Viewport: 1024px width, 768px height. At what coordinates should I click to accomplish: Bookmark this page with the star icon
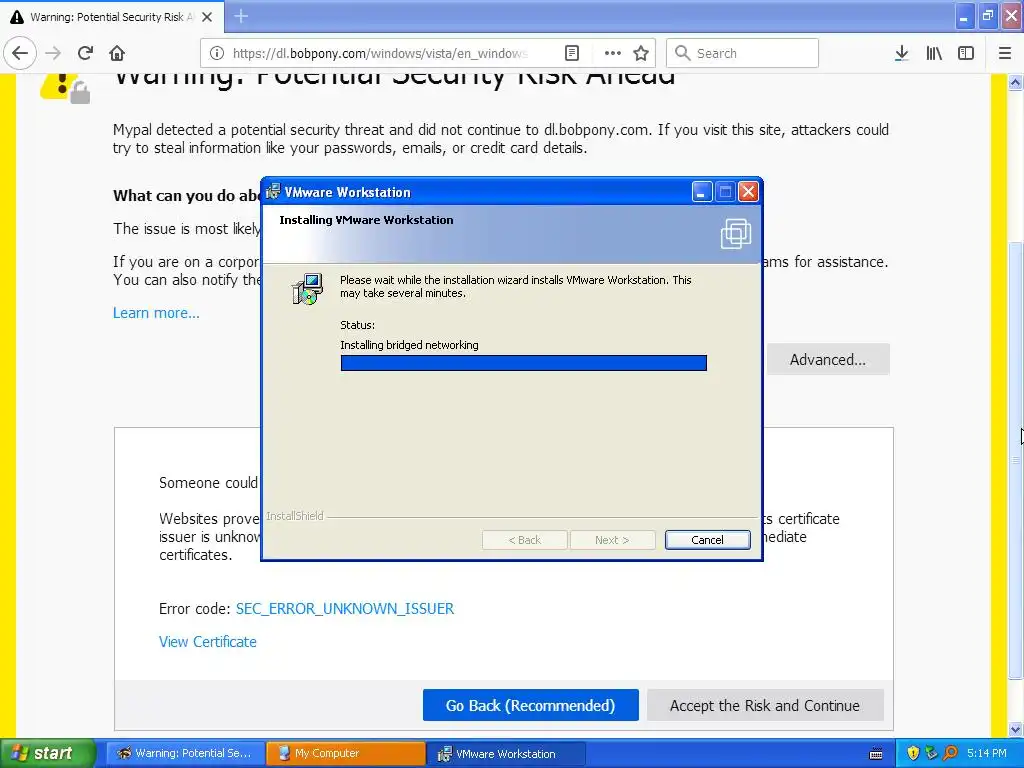pos(641,53)
